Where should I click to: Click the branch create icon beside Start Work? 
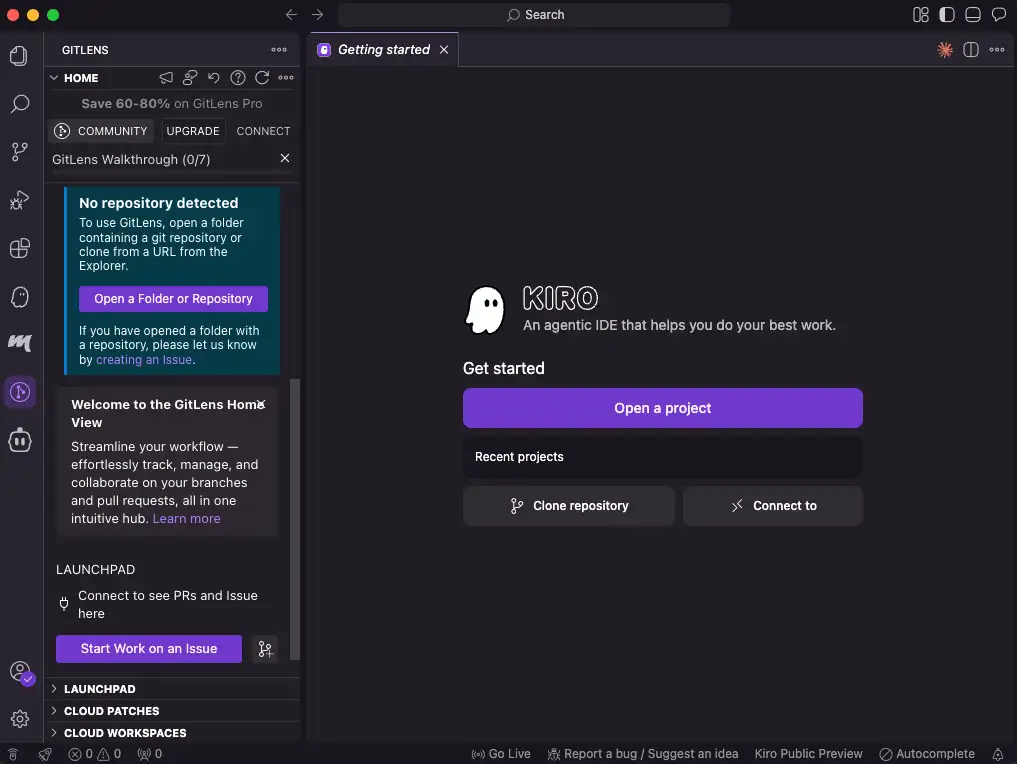pyautogui.click(x=265, y=649)
